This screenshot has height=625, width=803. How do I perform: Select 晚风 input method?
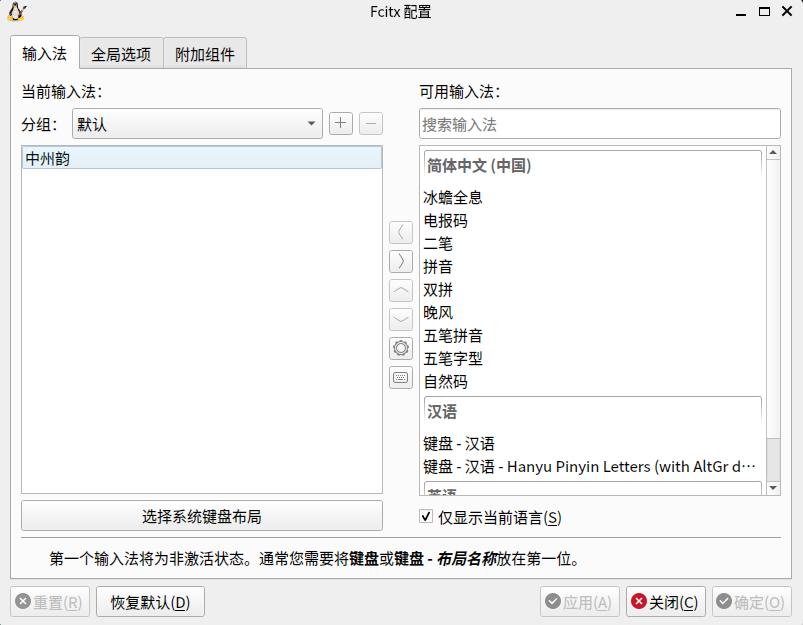(593, 312)
